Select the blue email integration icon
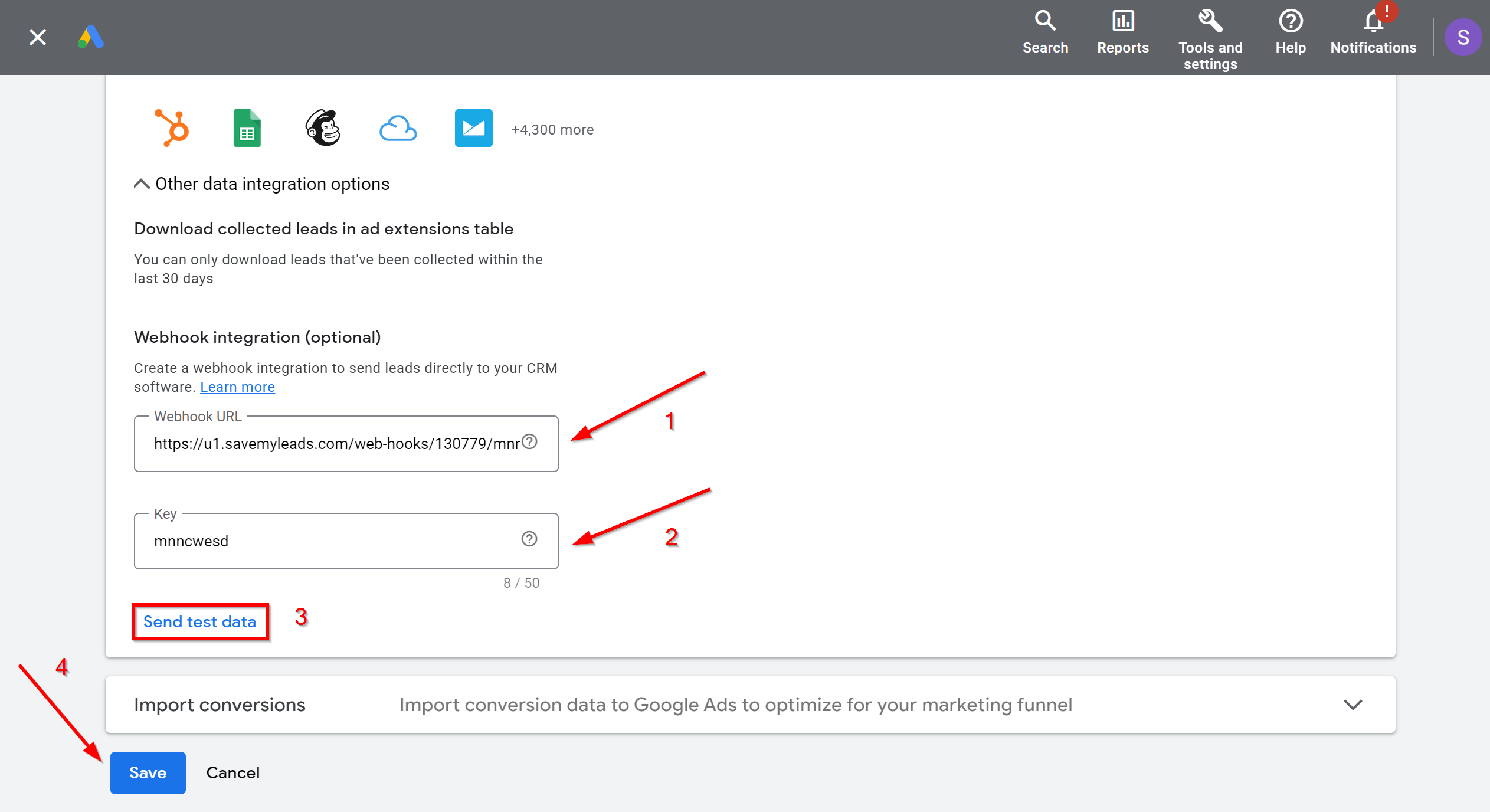 click(x=473, y=128)
